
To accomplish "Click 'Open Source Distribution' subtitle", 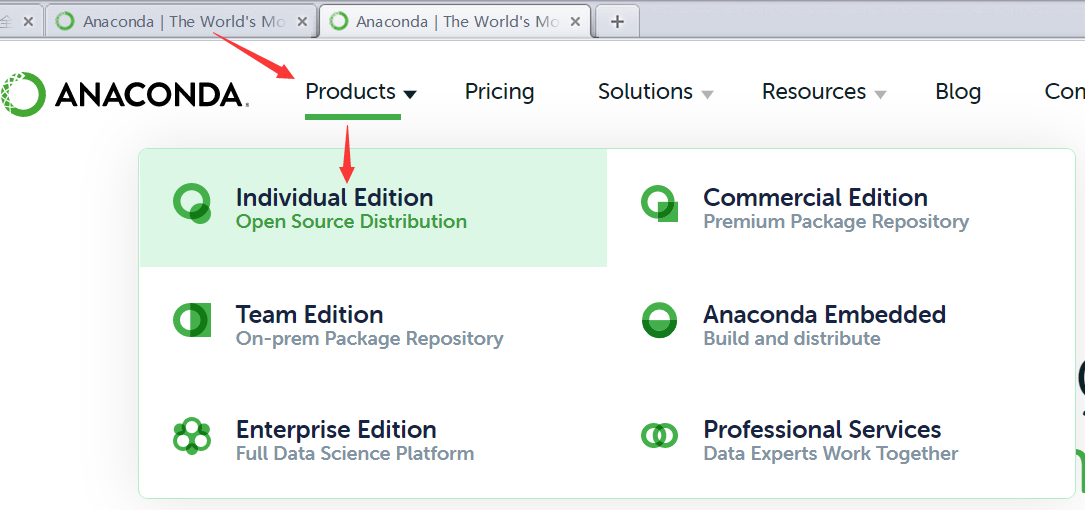I will [352, 222].
